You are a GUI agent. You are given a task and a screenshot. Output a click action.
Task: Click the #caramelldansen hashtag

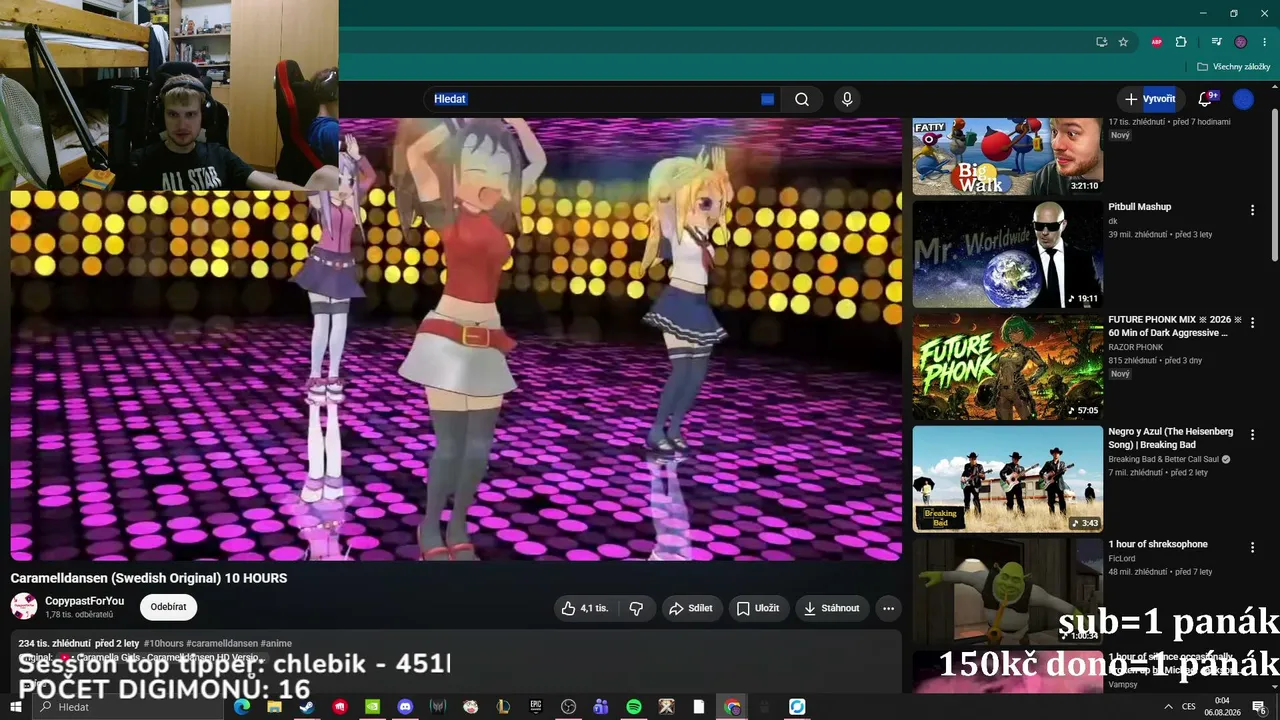(x=222, y=643)
